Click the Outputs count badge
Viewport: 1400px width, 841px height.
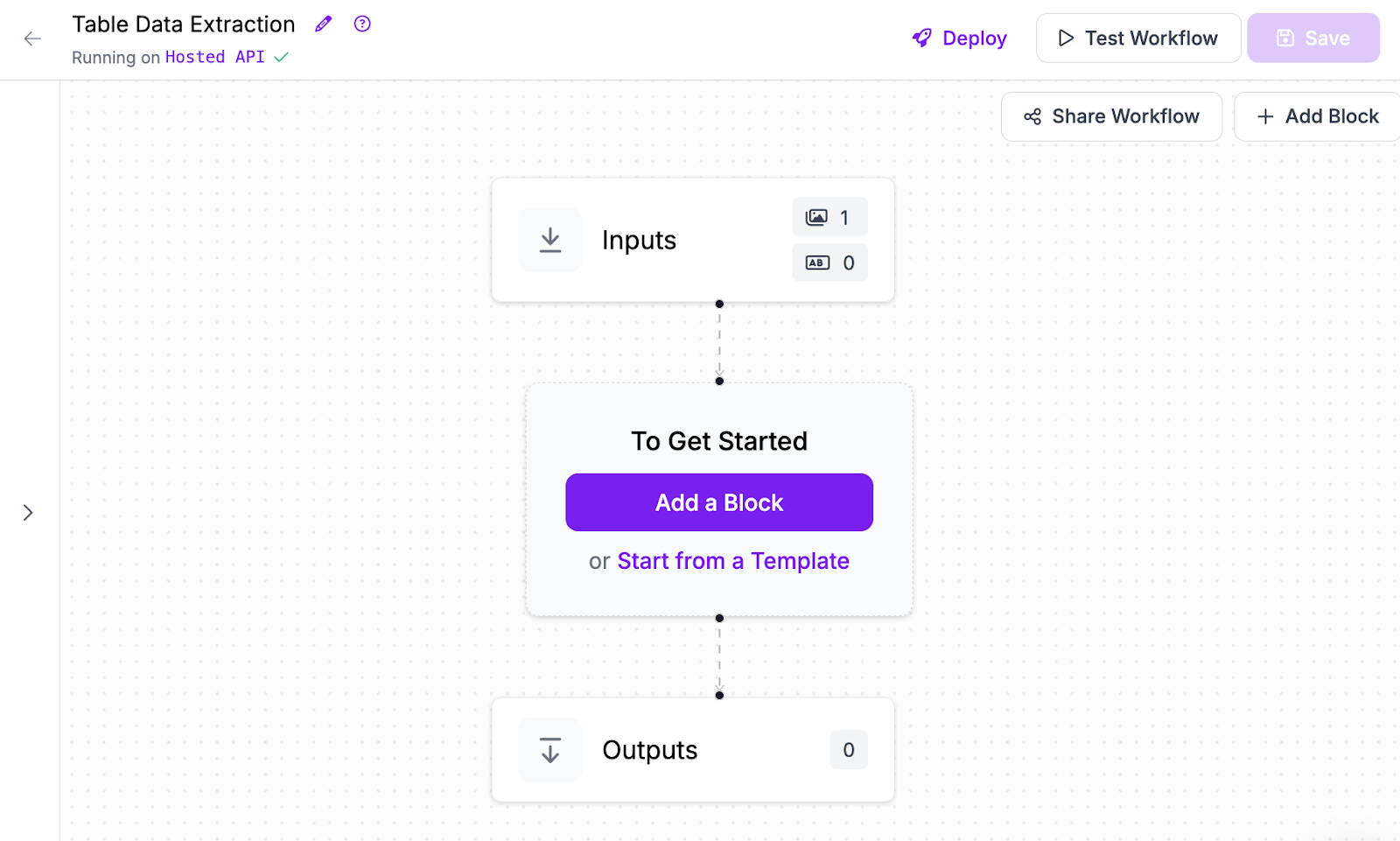849,750
